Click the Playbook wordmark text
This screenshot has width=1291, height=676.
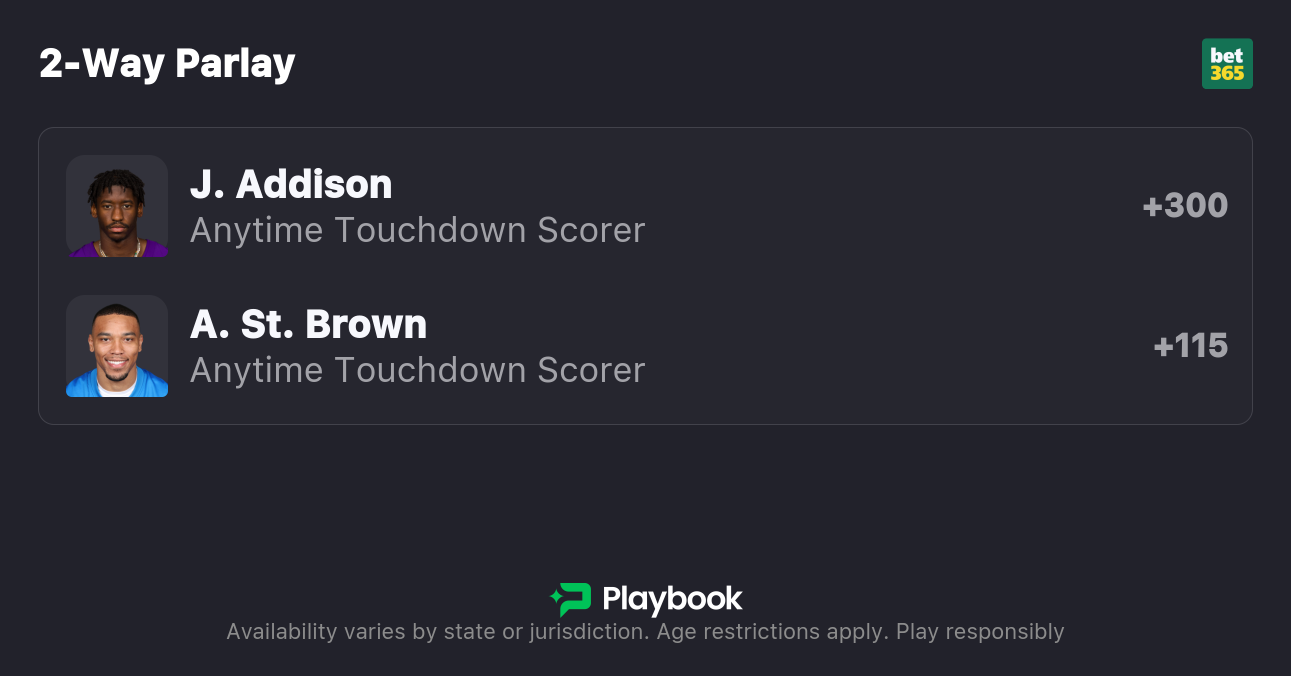click(672, 599)
